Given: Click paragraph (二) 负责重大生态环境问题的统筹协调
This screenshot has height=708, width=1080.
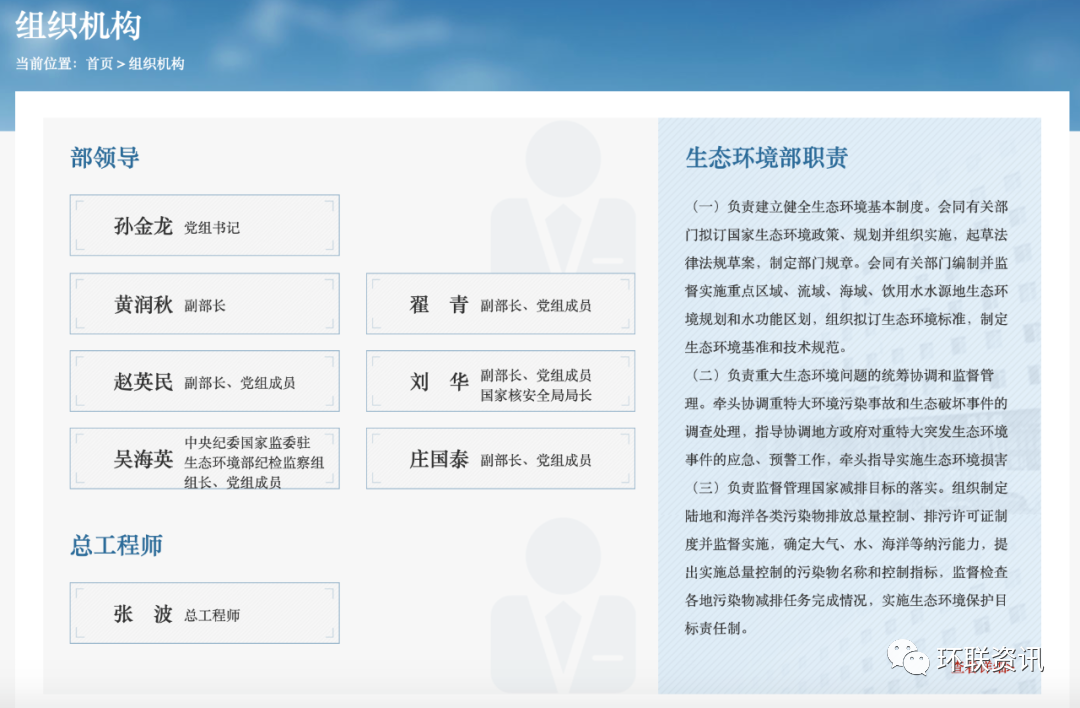Looking at the screenshot, I should [847, 417].
